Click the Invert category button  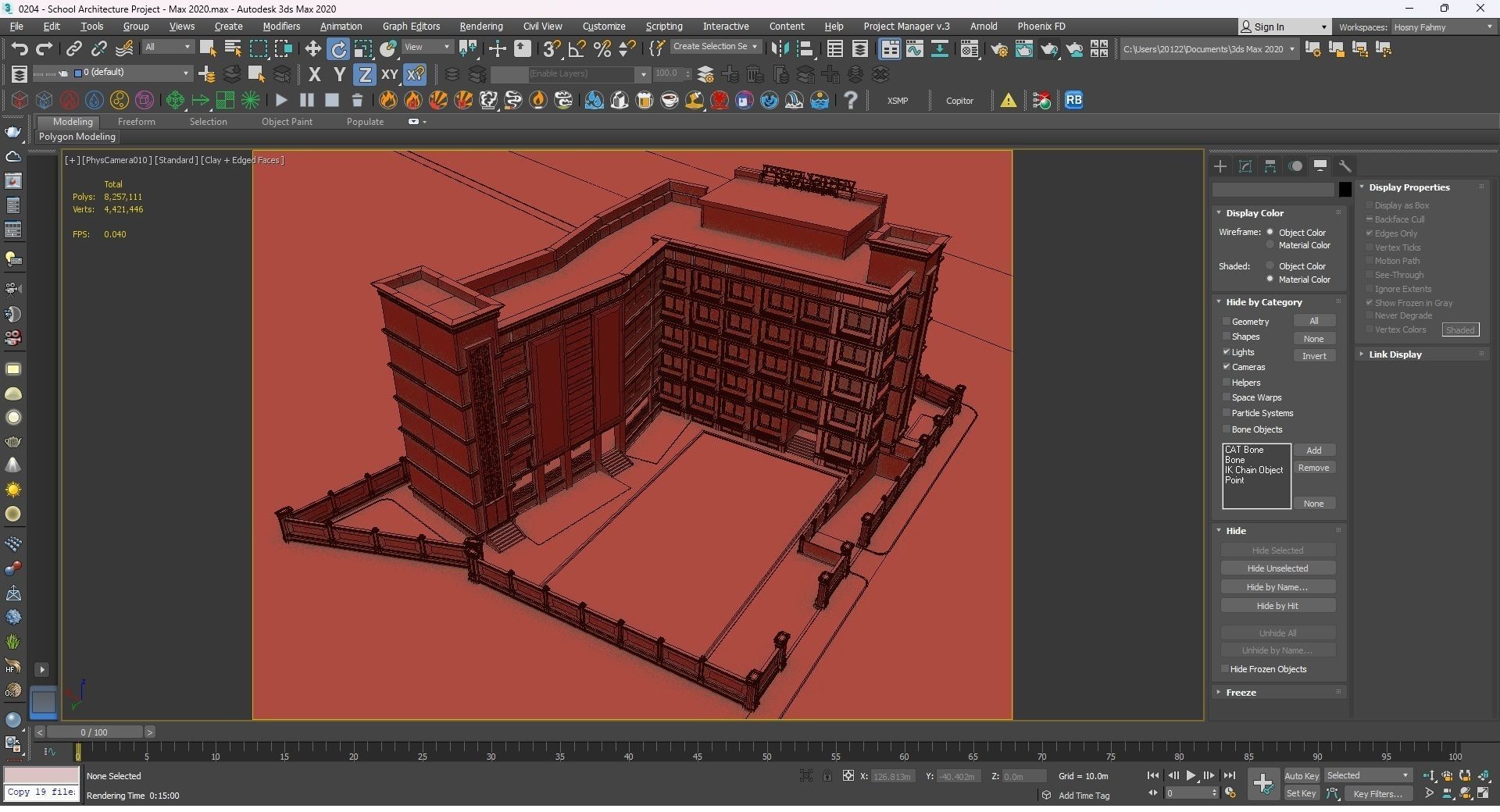(1314, 356)
